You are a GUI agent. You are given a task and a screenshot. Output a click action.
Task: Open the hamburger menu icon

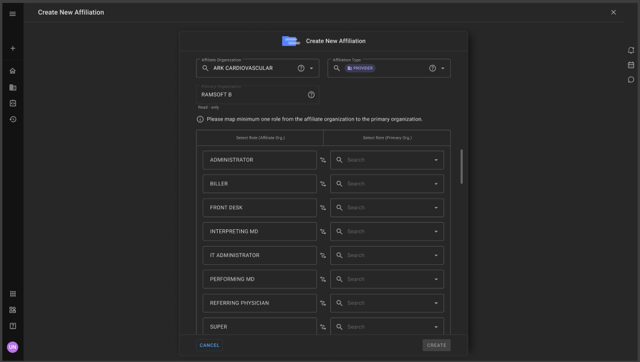point(13,14)
